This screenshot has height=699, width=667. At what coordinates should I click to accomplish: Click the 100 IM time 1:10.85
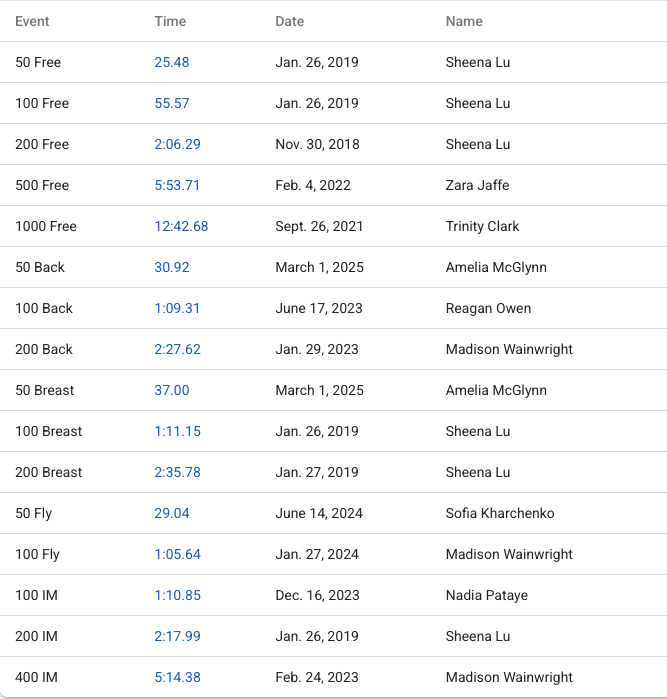(x=177, y=595)
